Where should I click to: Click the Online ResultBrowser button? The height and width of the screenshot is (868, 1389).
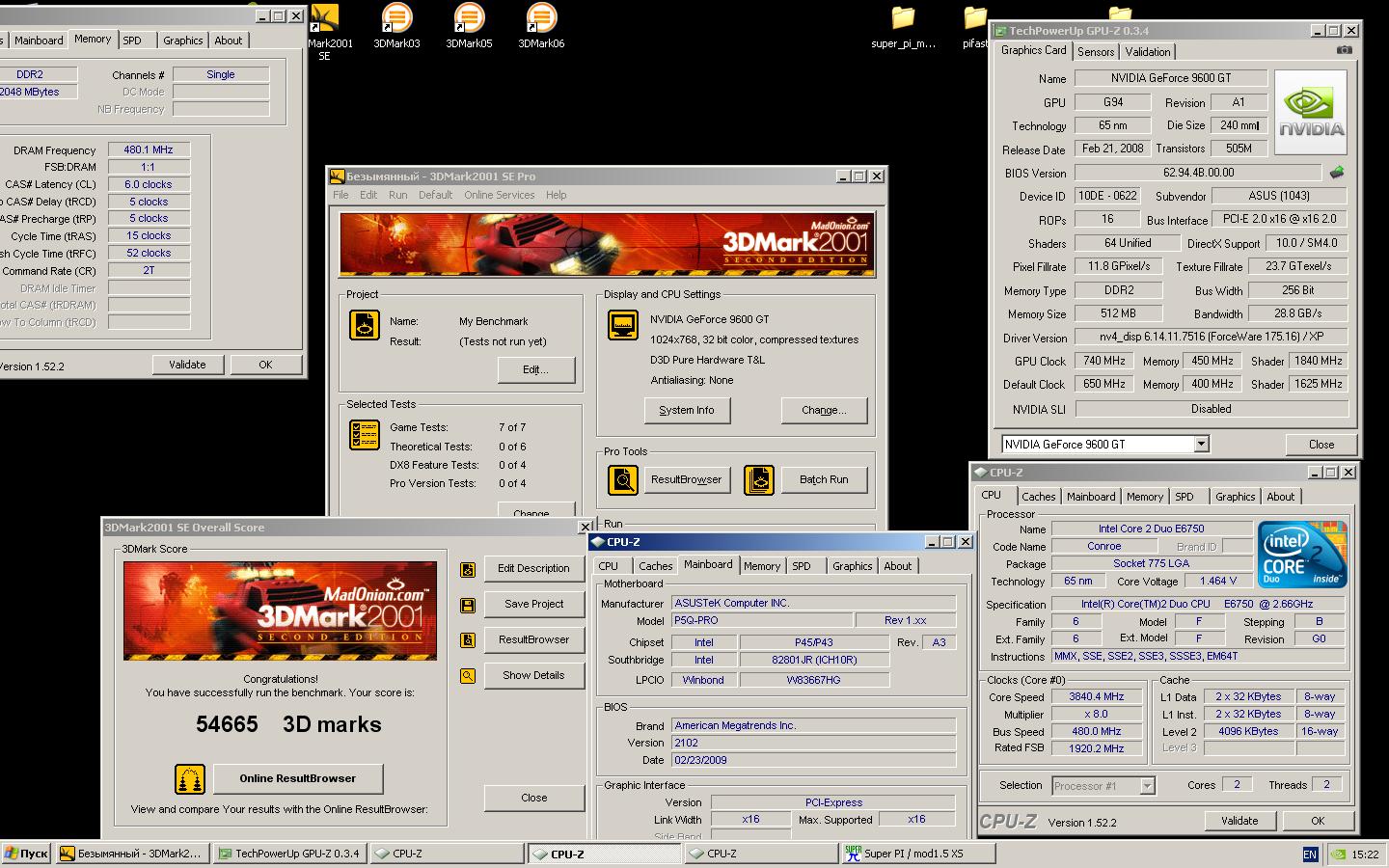pyautogui.click(x=297, y=778)
